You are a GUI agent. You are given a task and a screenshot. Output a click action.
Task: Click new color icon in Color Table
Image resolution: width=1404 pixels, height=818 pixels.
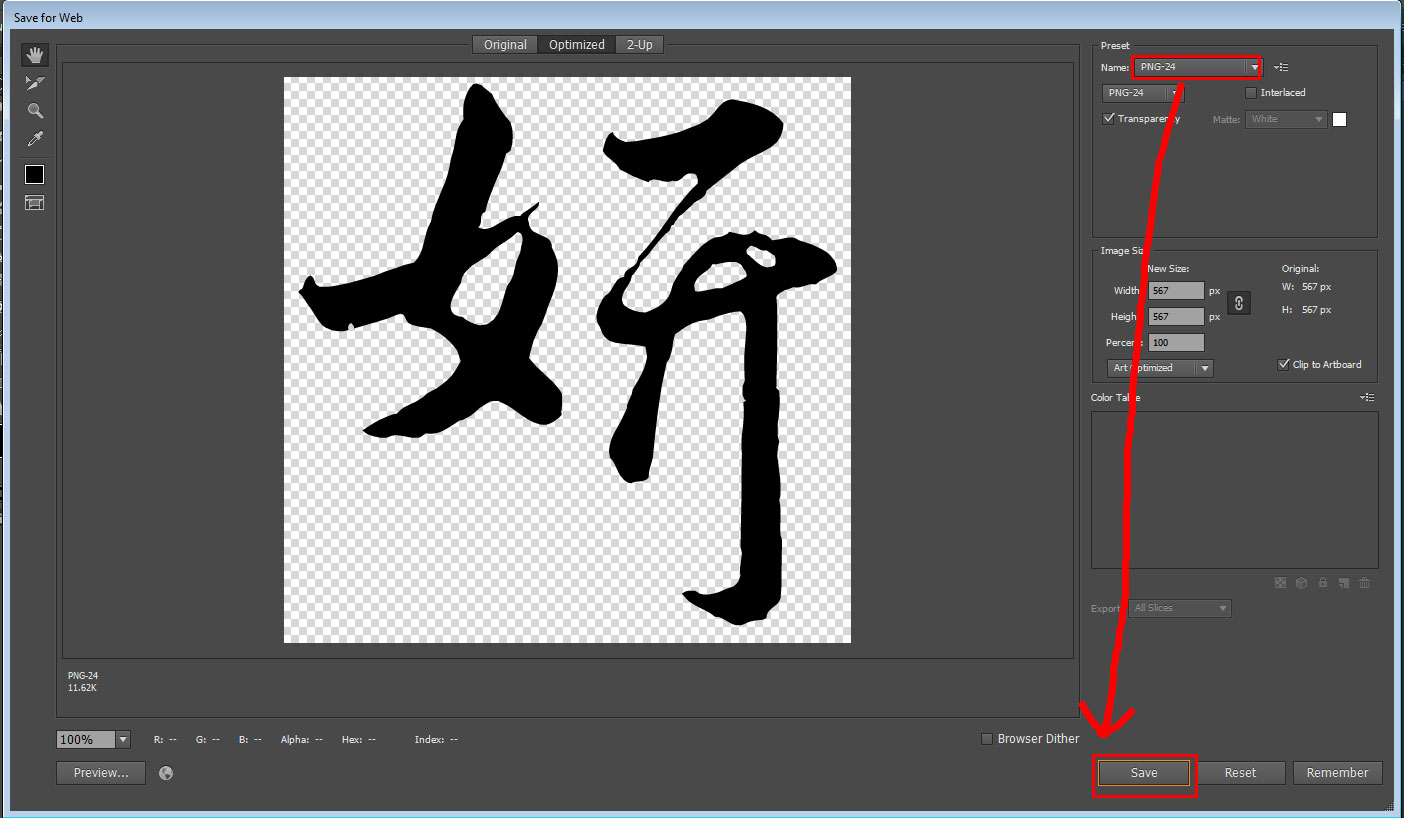1344,583
